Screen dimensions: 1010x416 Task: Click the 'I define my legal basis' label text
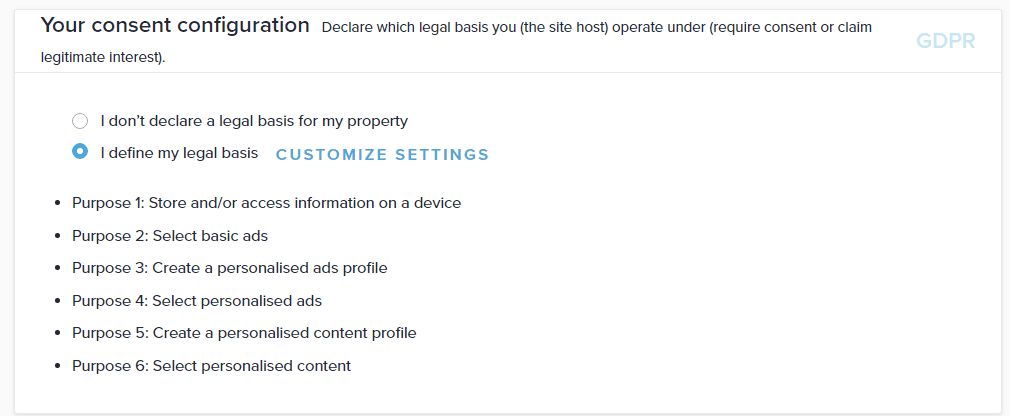point(179,153)
